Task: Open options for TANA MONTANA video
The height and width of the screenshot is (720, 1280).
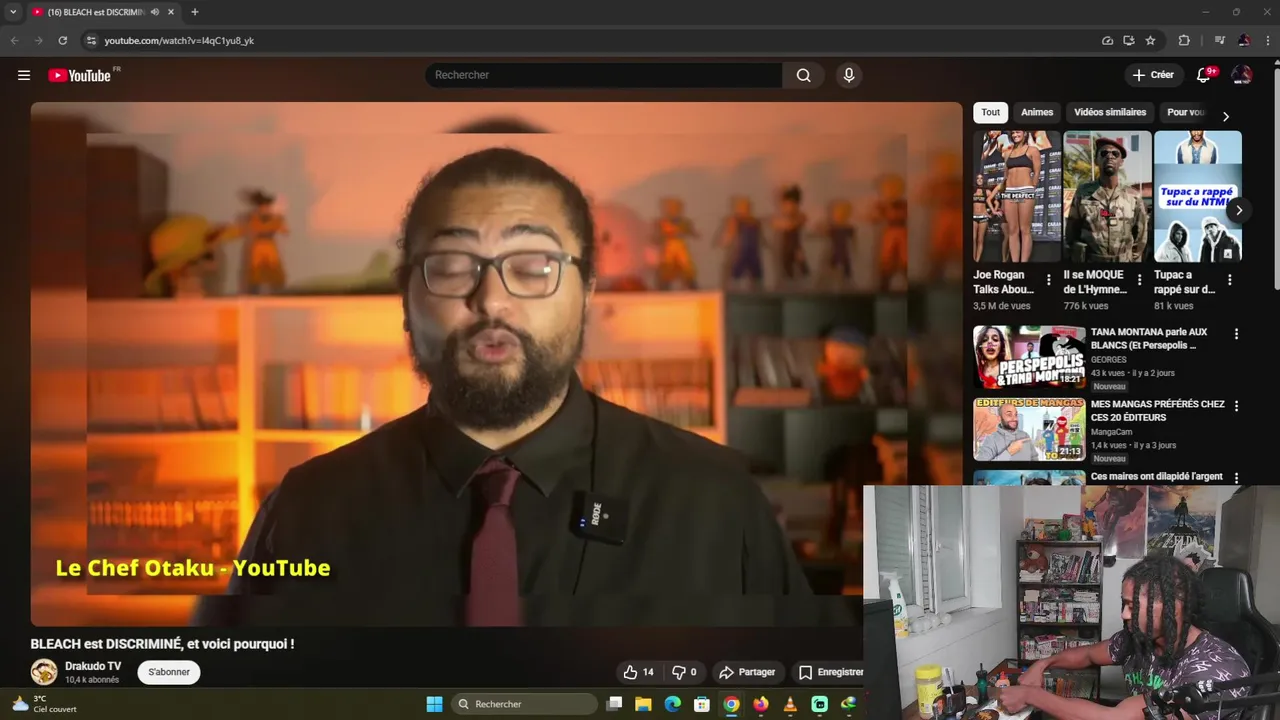Action: [1236, 334]
